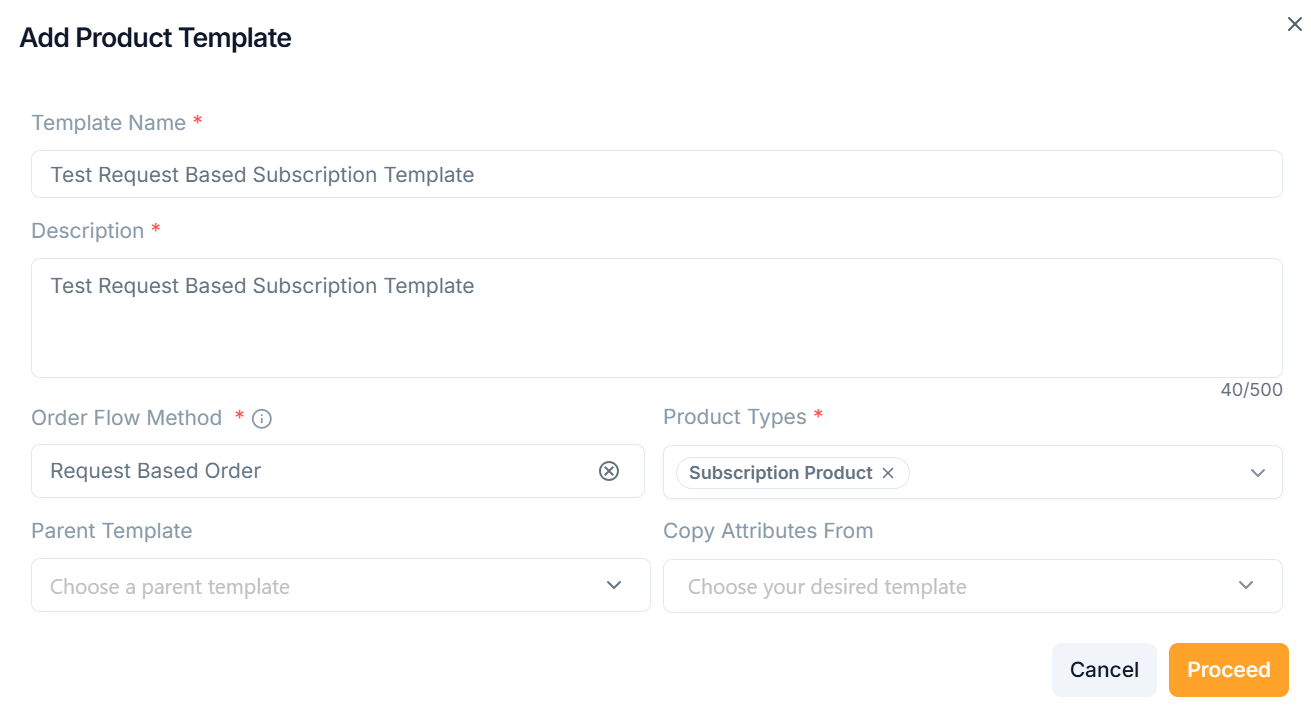The height and width of the screenshot is (709, 1311).
Task: Click the Template Name field label
Action: (x=109, y=123)
